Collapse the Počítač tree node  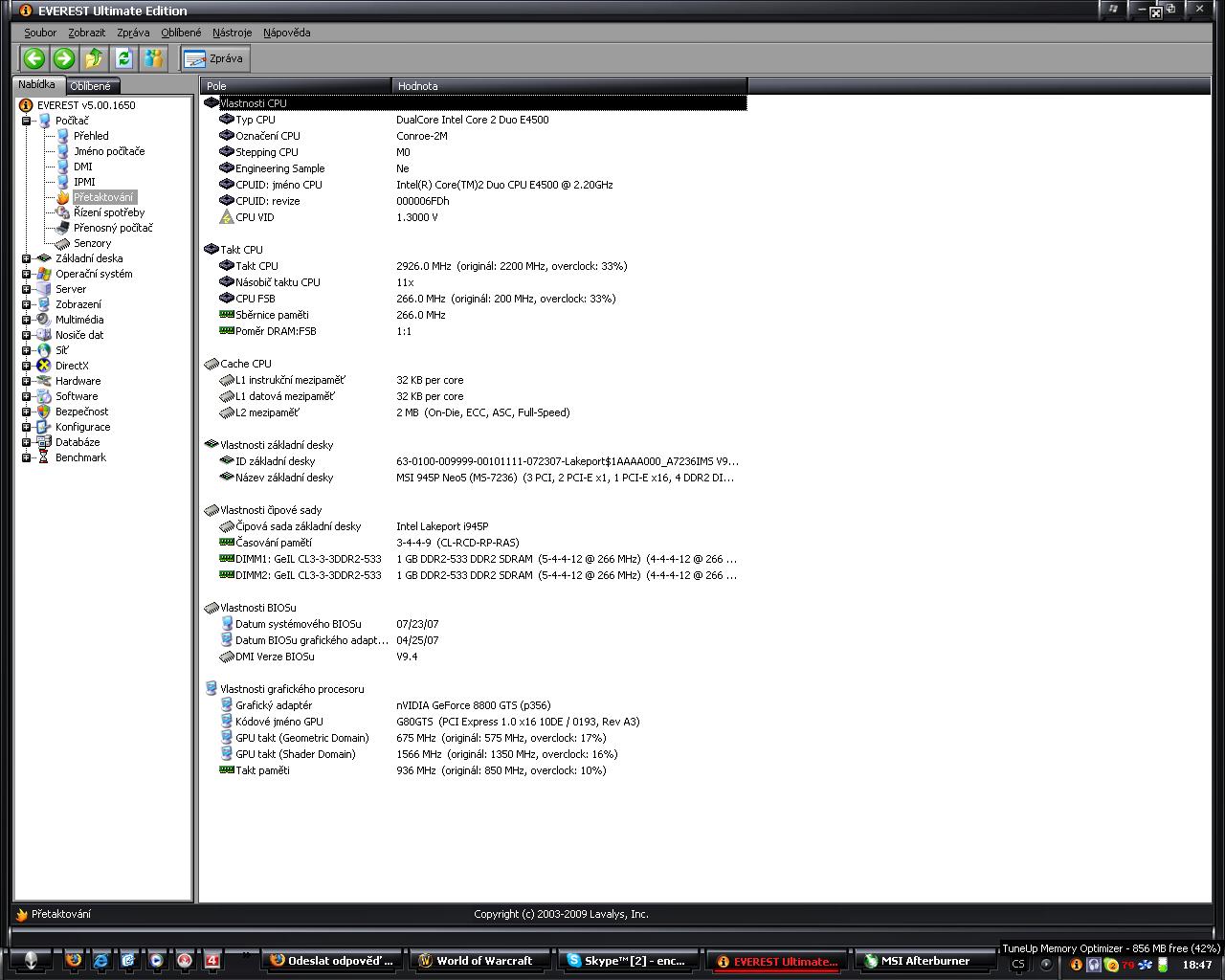(x=26, y=121)
